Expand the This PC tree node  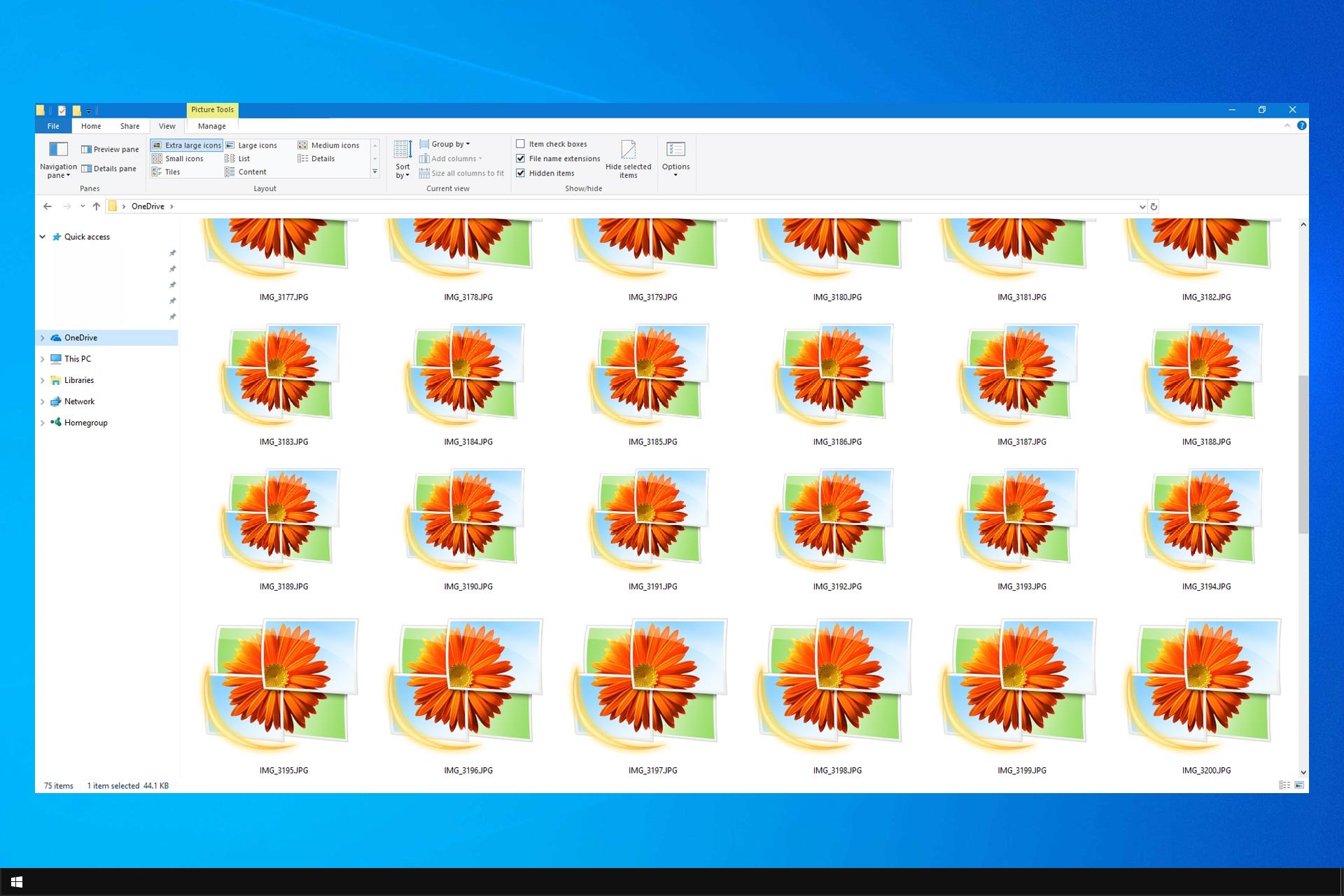point(43,359)
